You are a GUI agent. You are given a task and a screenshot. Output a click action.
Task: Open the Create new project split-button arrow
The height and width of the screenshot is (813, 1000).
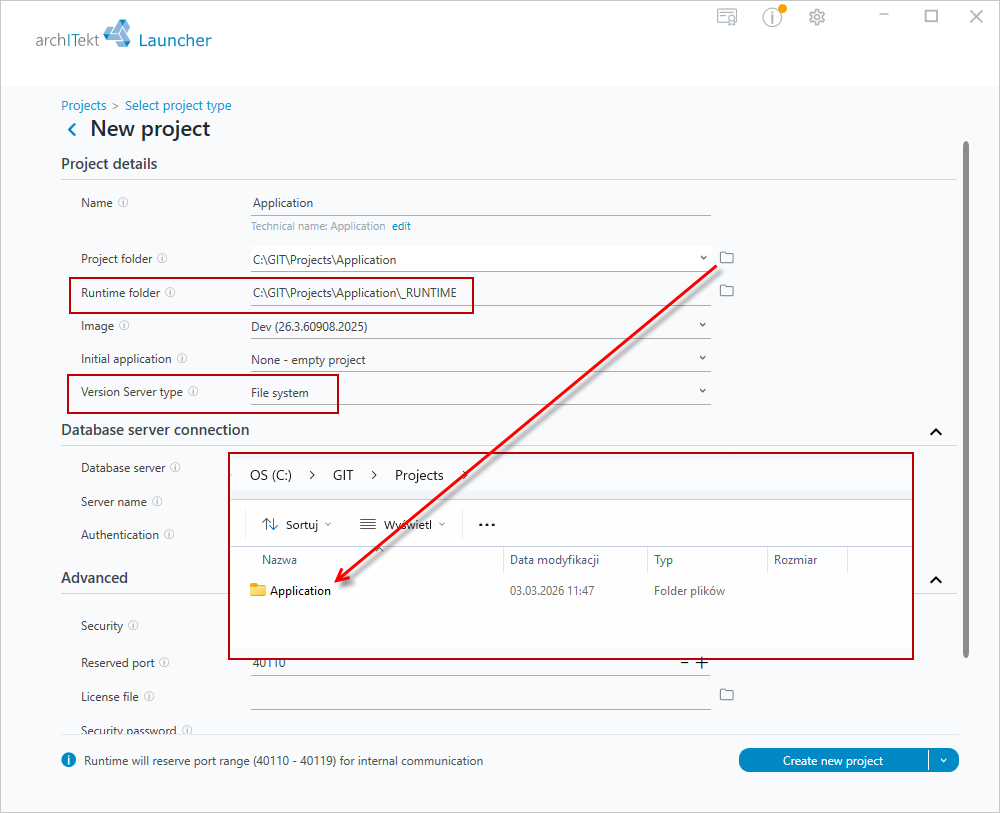[944, 760]
